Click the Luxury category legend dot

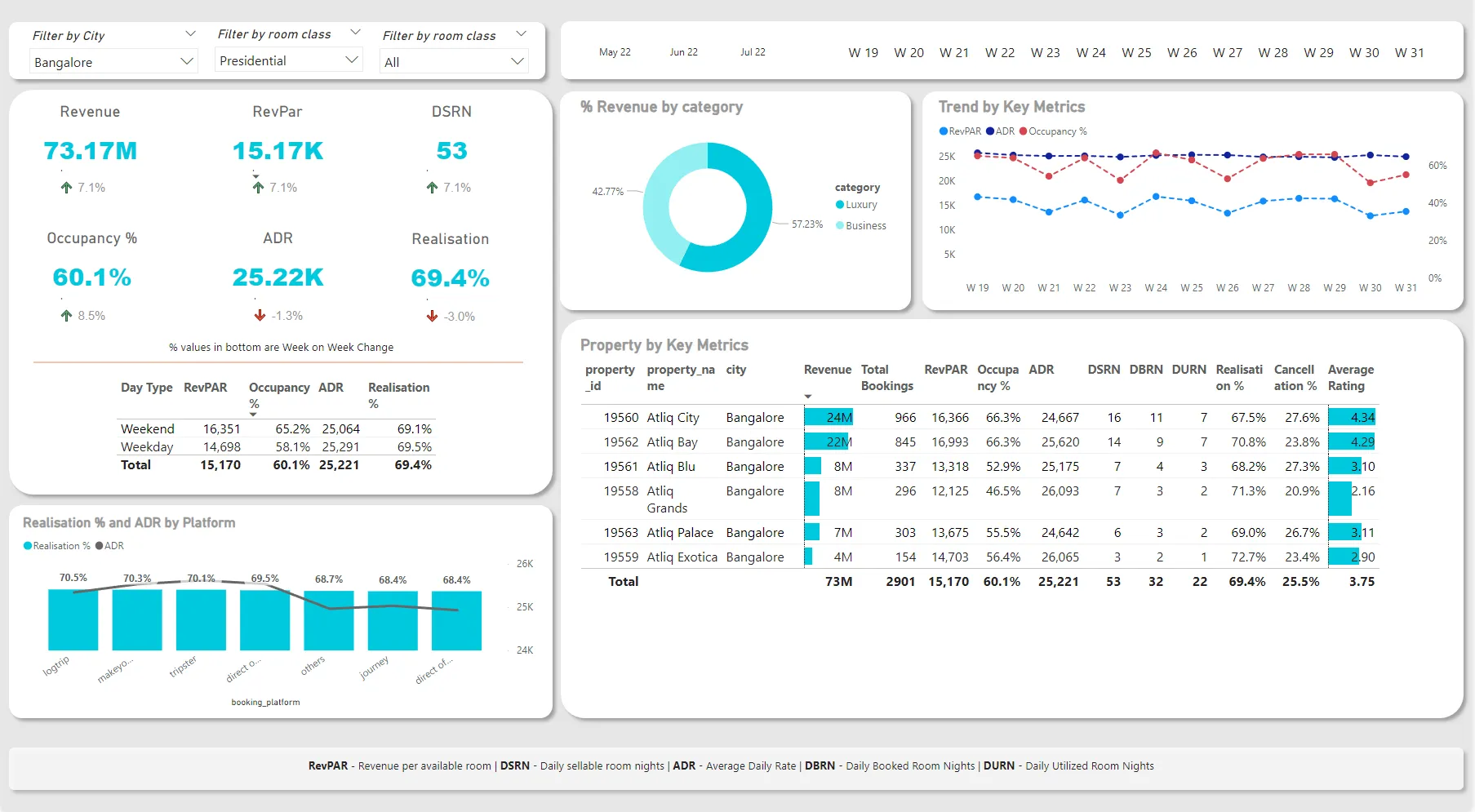click(x=840, y=205)
